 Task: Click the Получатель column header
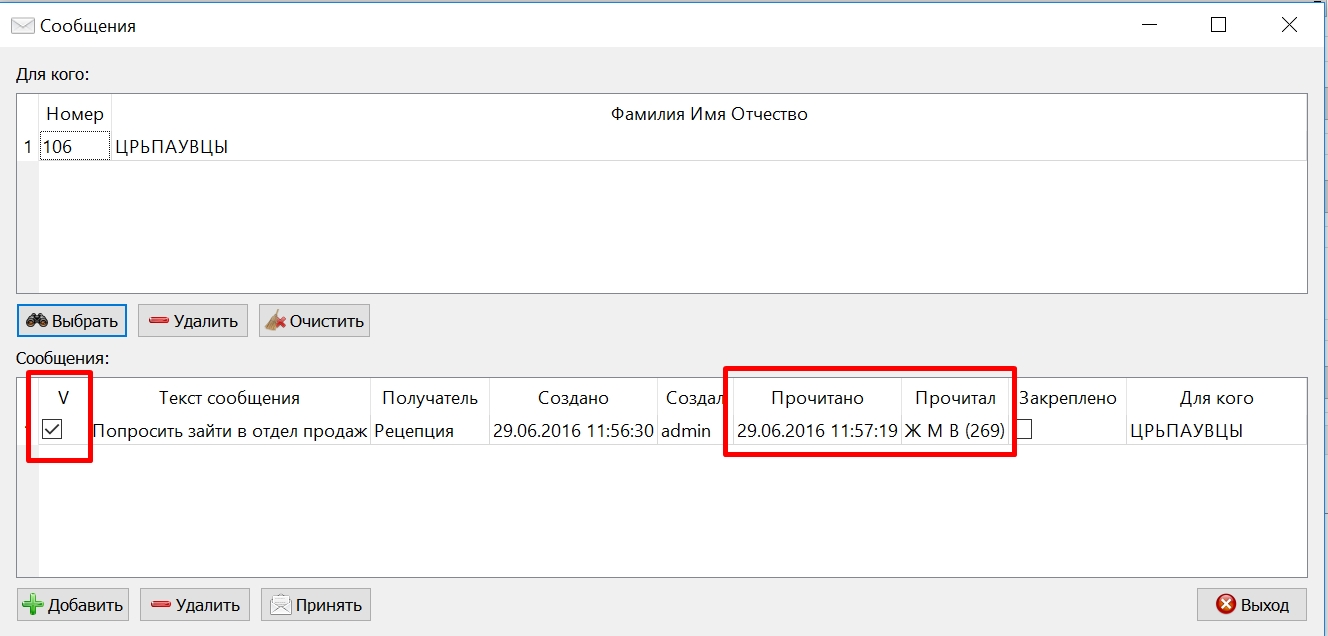click(430, 398)
